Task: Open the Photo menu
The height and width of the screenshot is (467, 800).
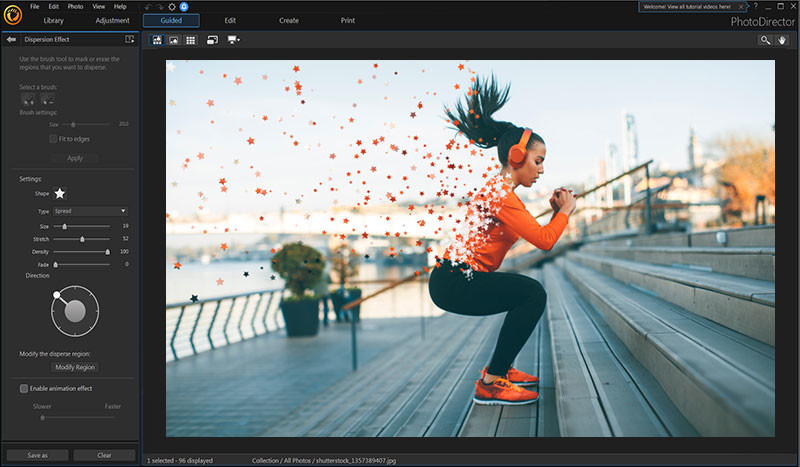Action: tap(75, 7)
